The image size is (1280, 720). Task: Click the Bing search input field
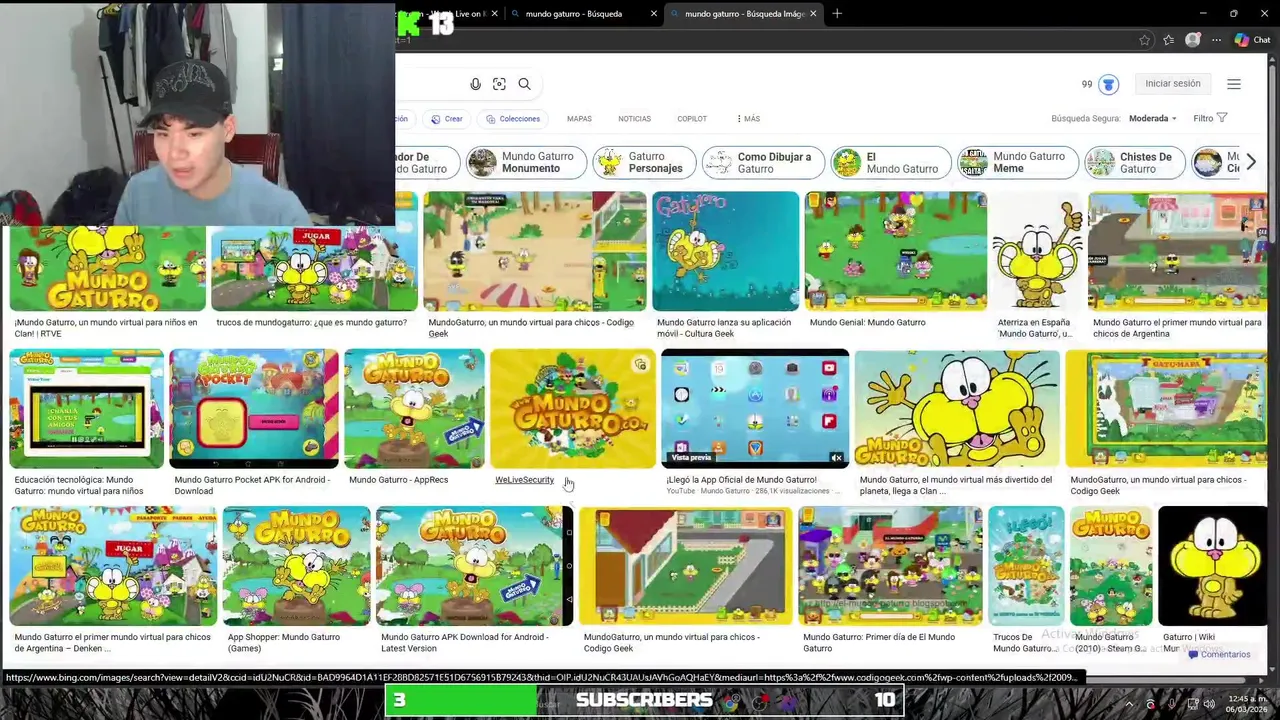coord(430,84)
